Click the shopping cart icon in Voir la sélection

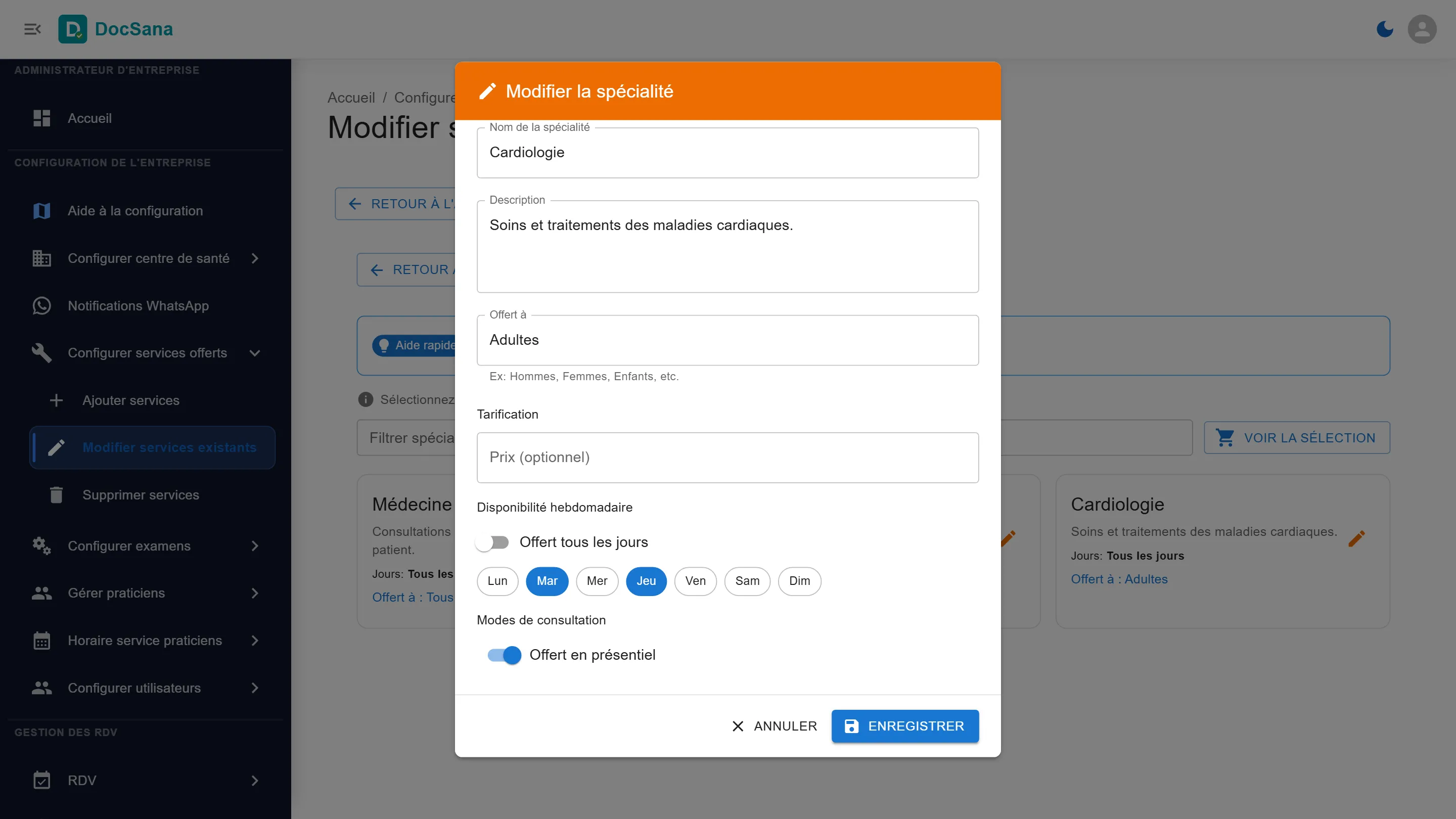click(x=1225, y=438)
